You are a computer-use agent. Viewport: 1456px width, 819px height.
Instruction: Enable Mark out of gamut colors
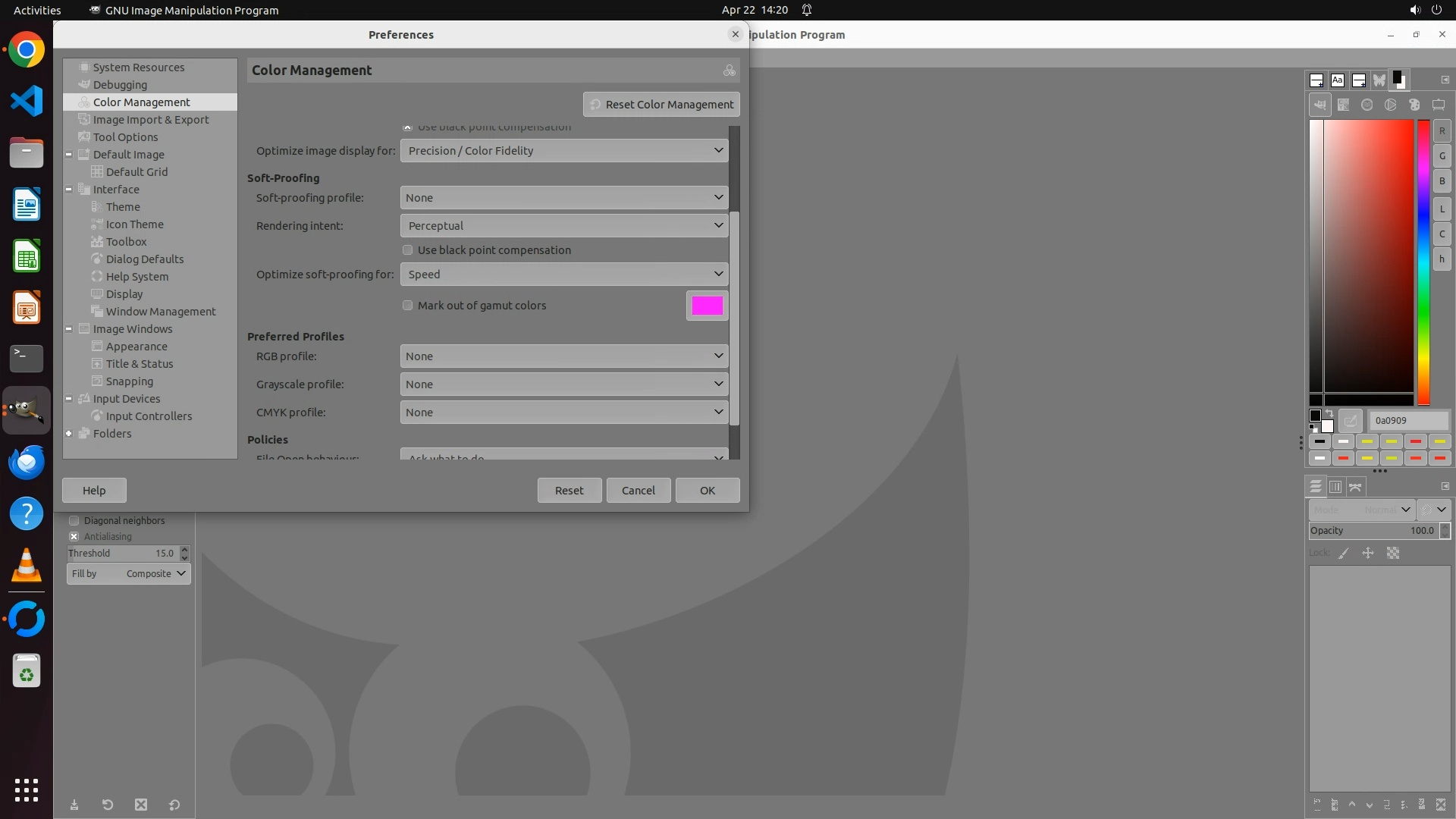(408, 306)
